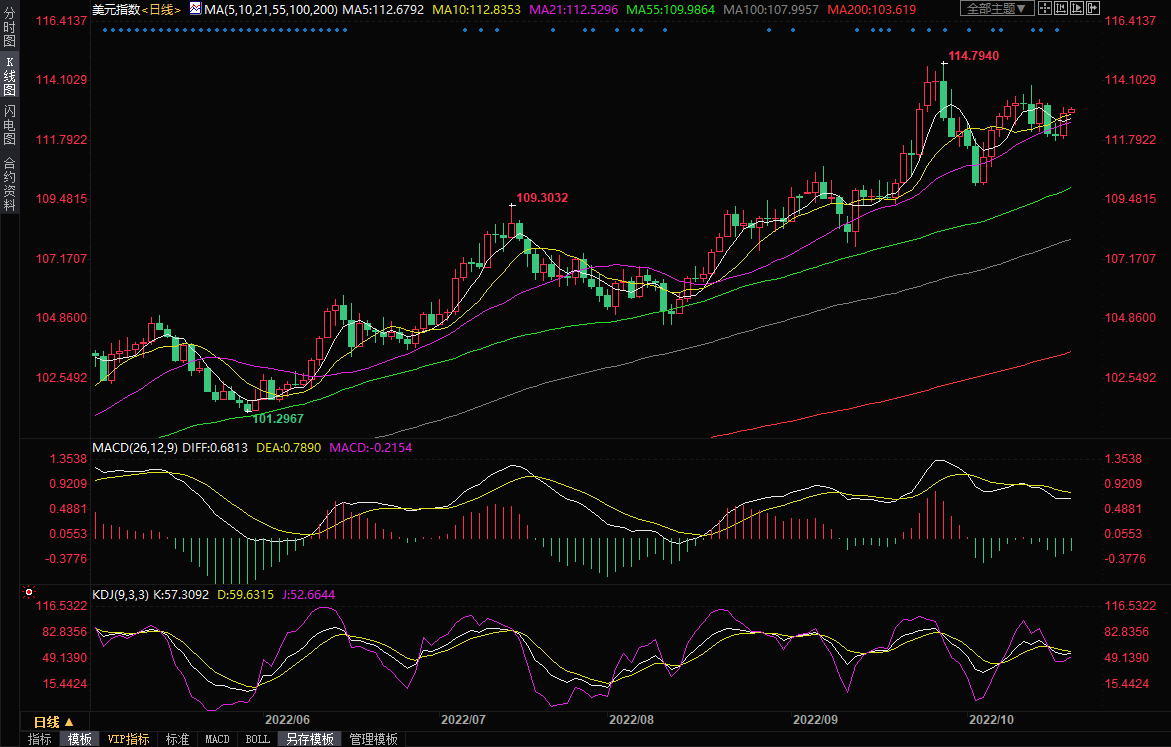Click the 另存模板 button
This screenshot has height=747, width=1171.
[x=310, y=739]
